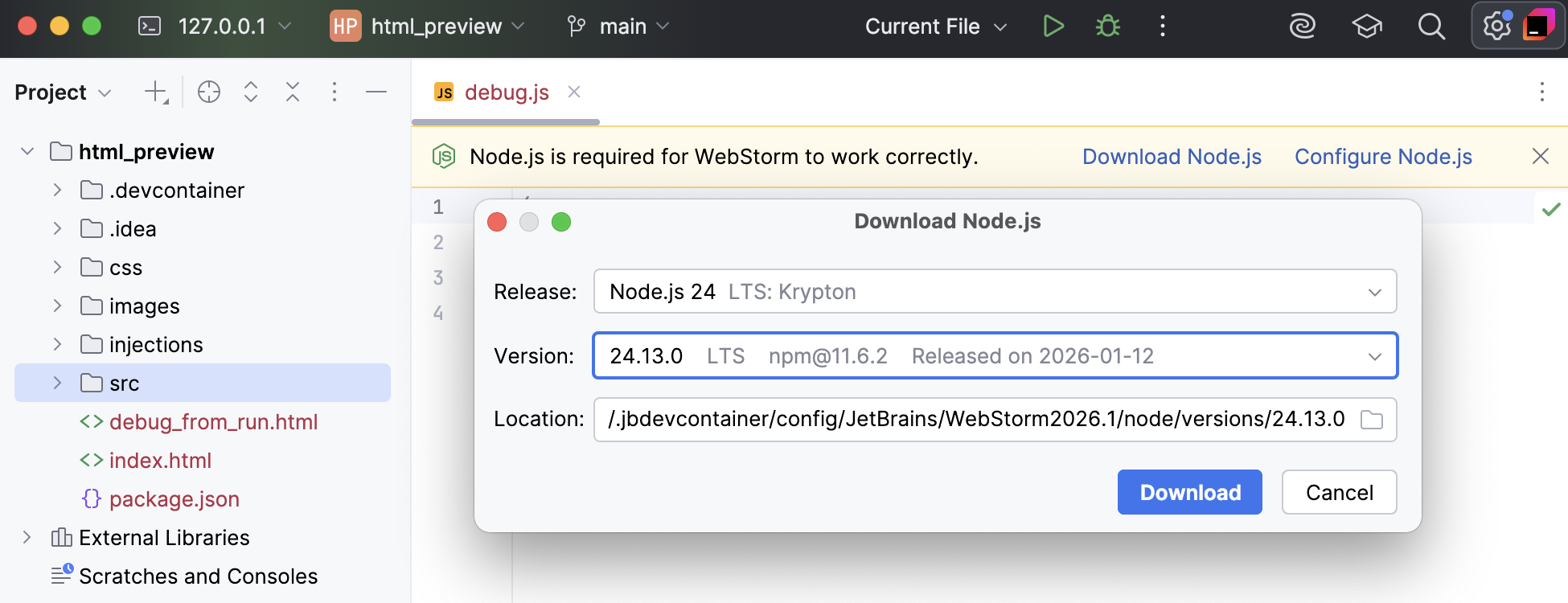Expand the src folder

(x=57, y=384)
